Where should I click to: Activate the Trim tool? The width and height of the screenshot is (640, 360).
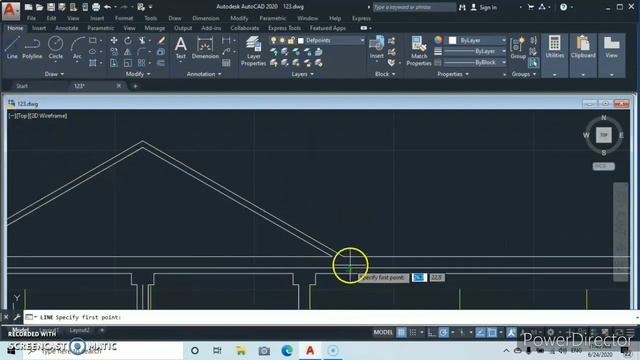(142, 40)
